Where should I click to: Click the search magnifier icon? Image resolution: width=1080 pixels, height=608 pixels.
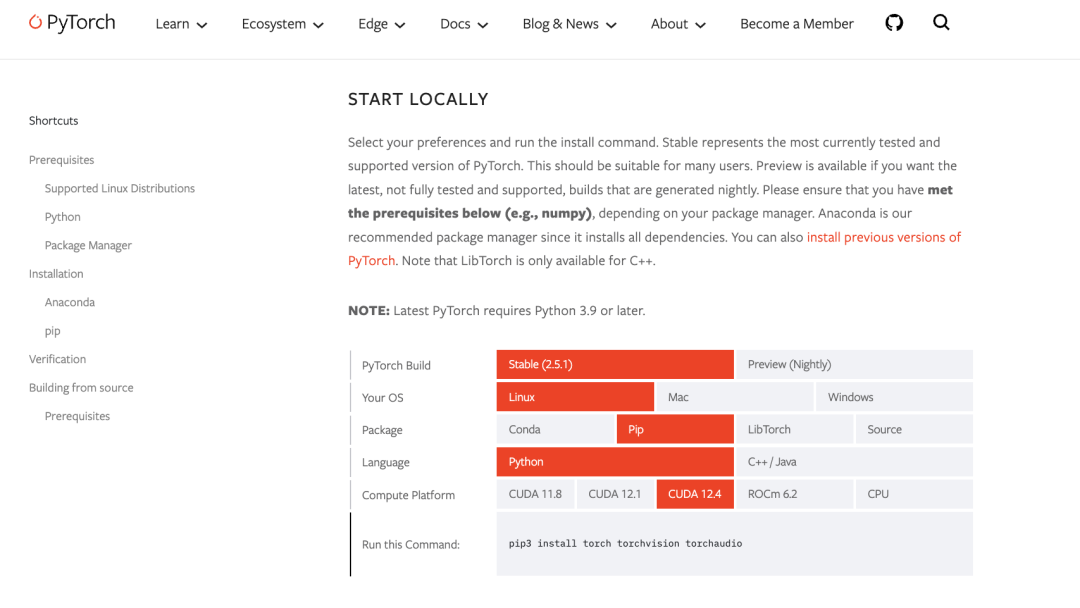(941, 23)
